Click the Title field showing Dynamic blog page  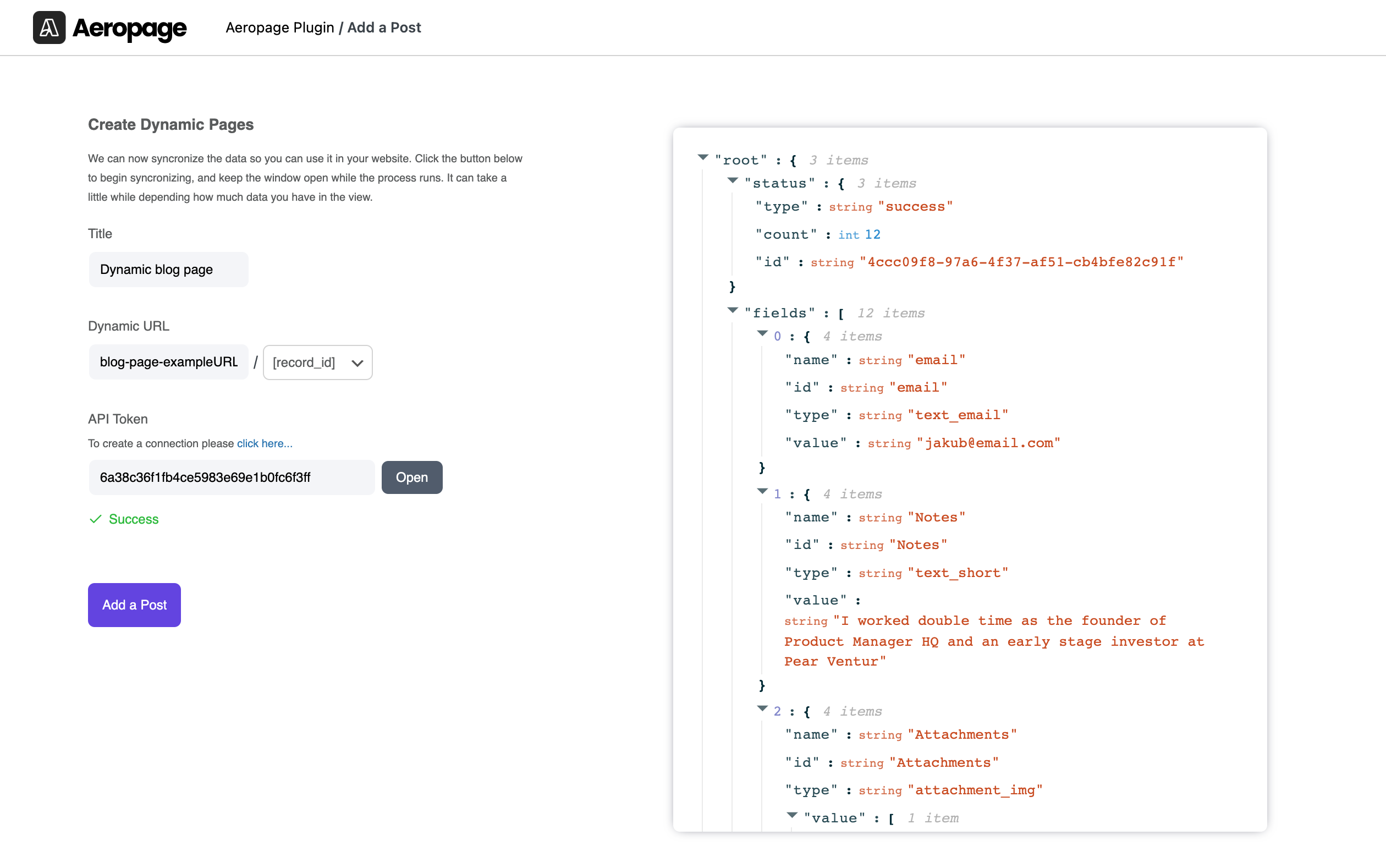(168, 268)
